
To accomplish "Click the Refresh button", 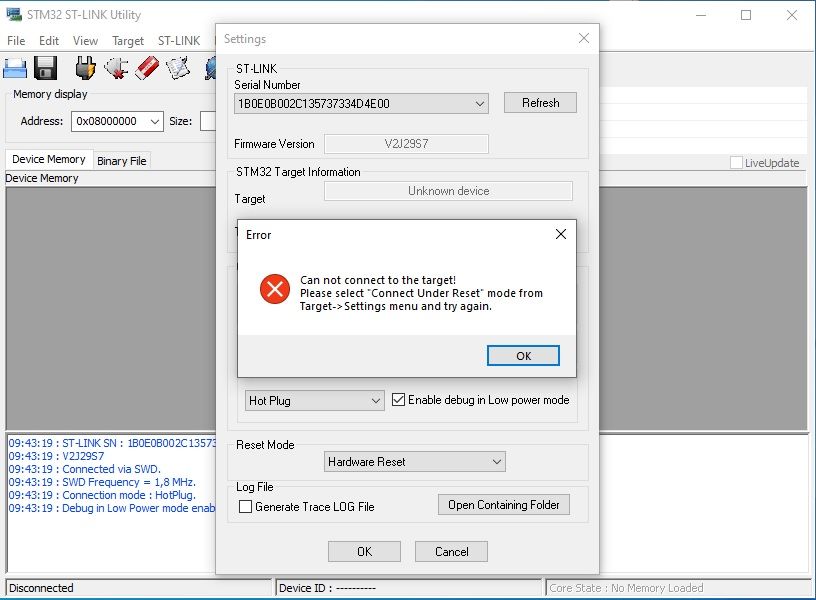I will point(540,103).
